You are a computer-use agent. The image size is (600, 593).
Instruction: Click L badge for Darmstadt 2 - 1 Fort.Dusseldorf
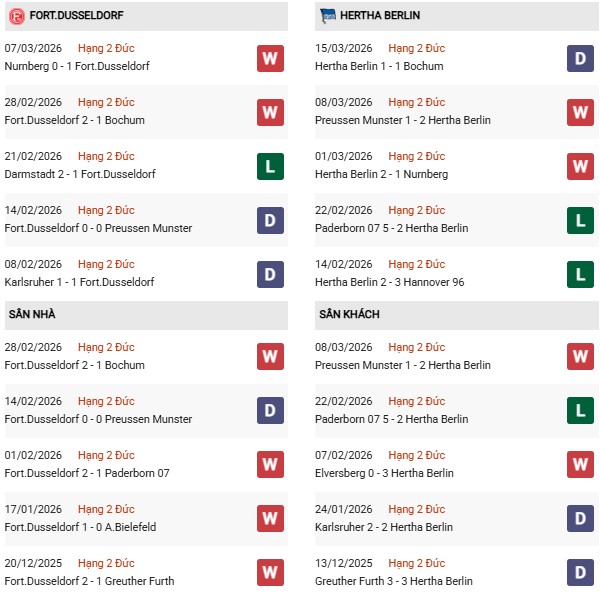(270, 166)
